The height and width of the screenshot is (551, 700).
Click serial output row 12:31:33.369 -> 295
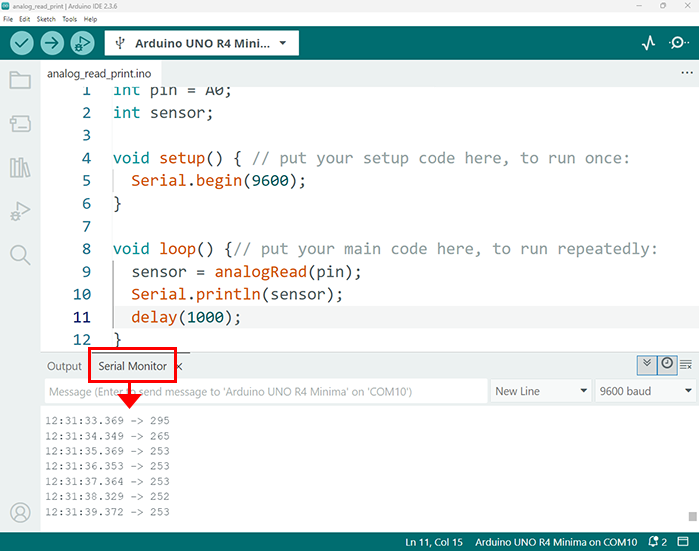pyautogui.click(x=107, y=421)
